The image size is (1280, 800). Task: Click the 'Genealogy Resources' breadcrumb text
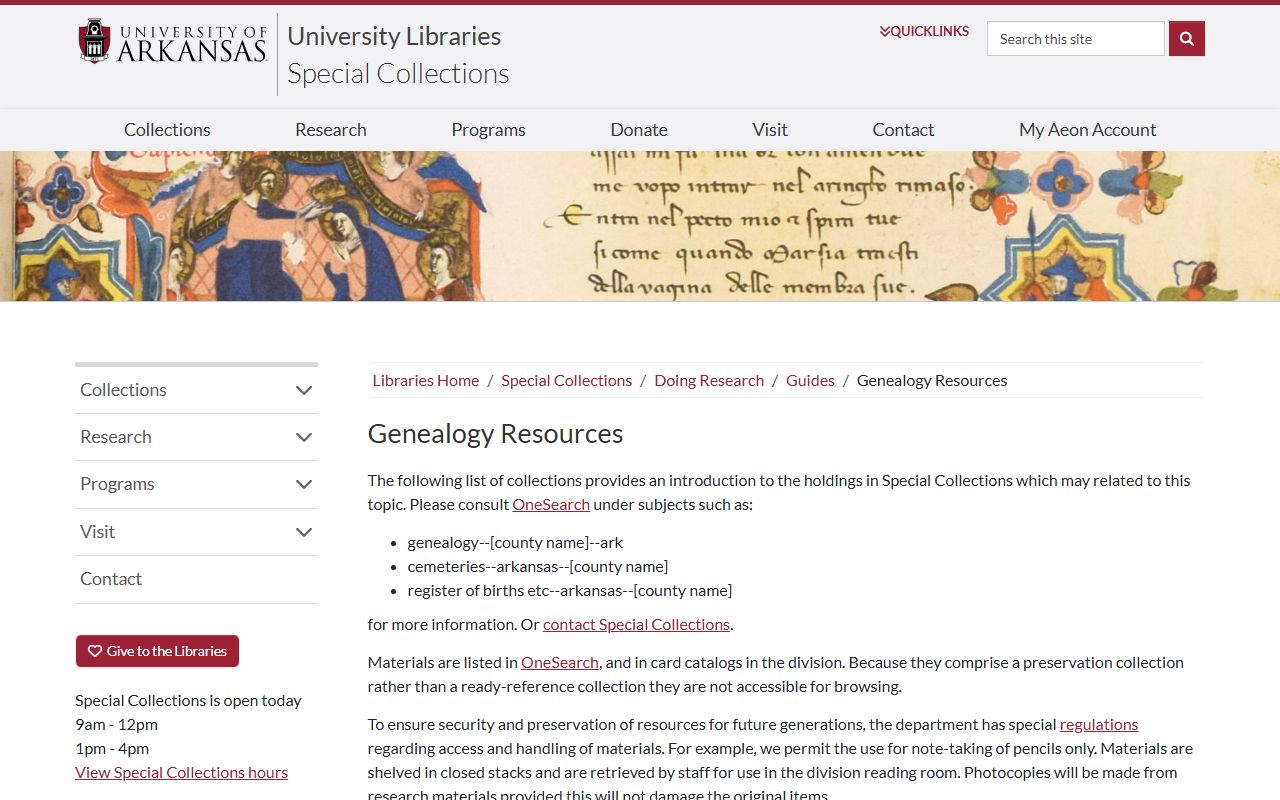(932, 380)
